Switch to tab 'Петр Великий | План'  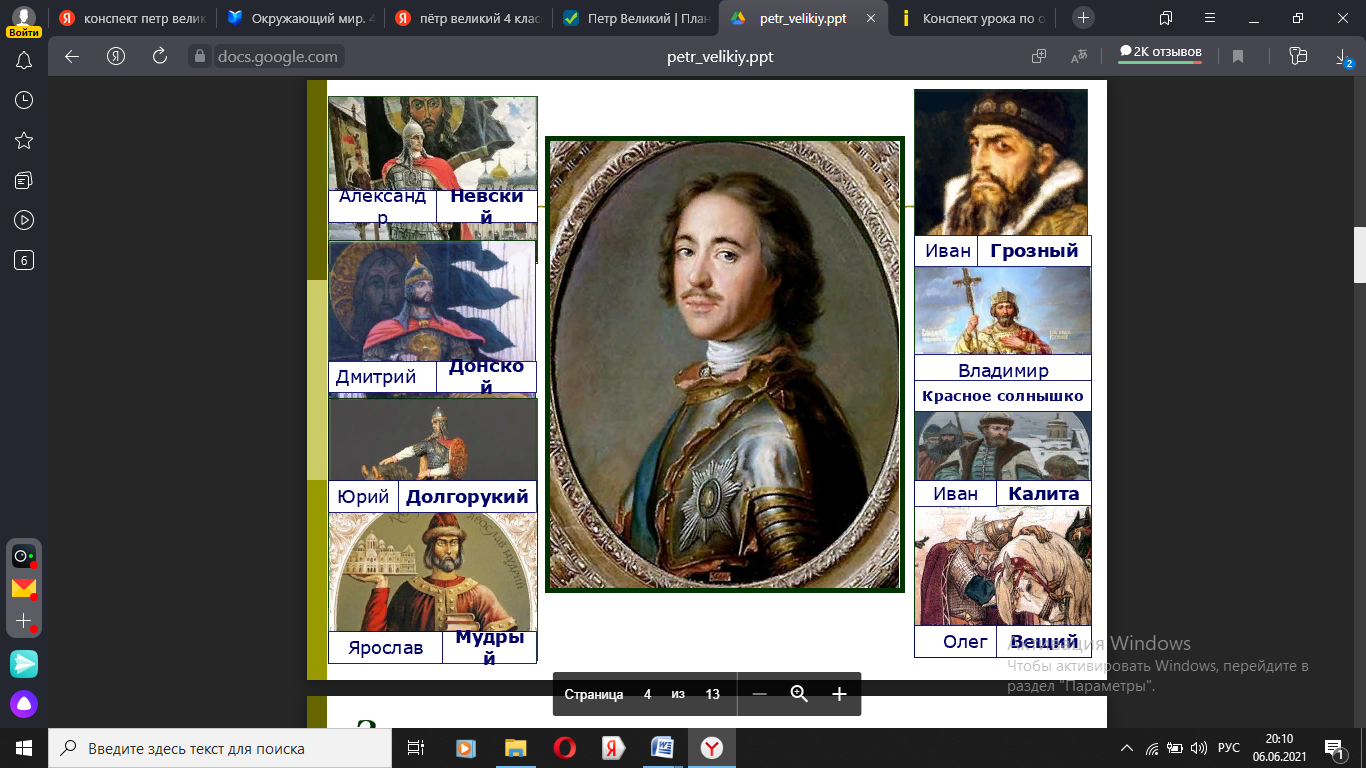(x=637, y=18)
